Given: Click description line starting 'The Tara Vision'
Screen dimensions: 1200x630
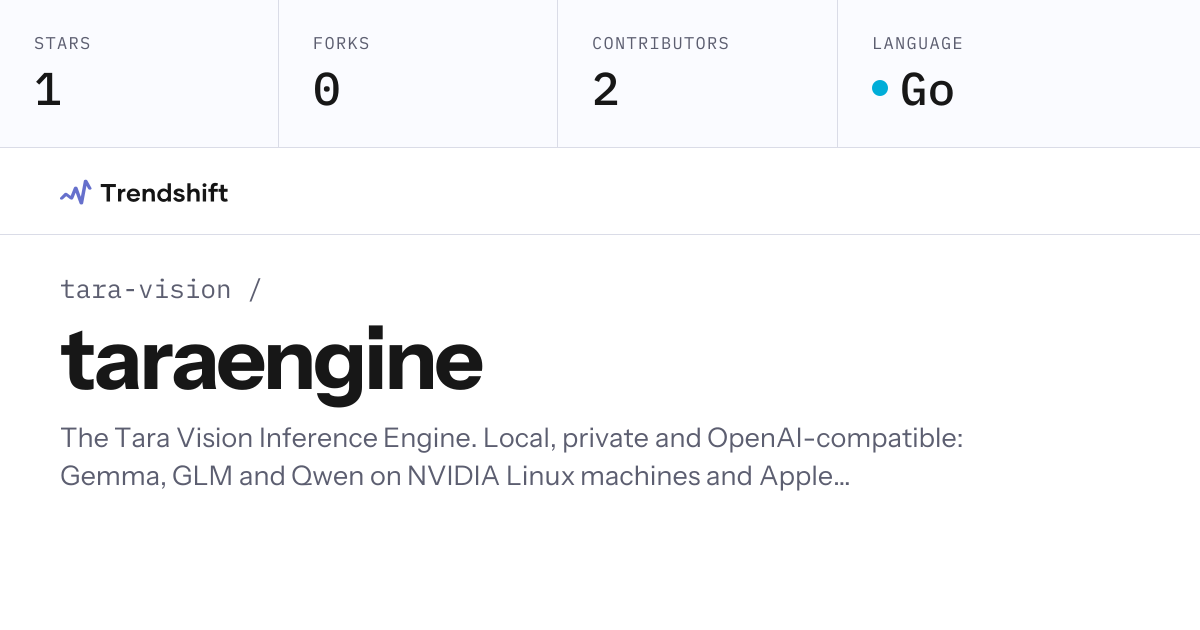Looking at the screenshot, I should 512,438.
